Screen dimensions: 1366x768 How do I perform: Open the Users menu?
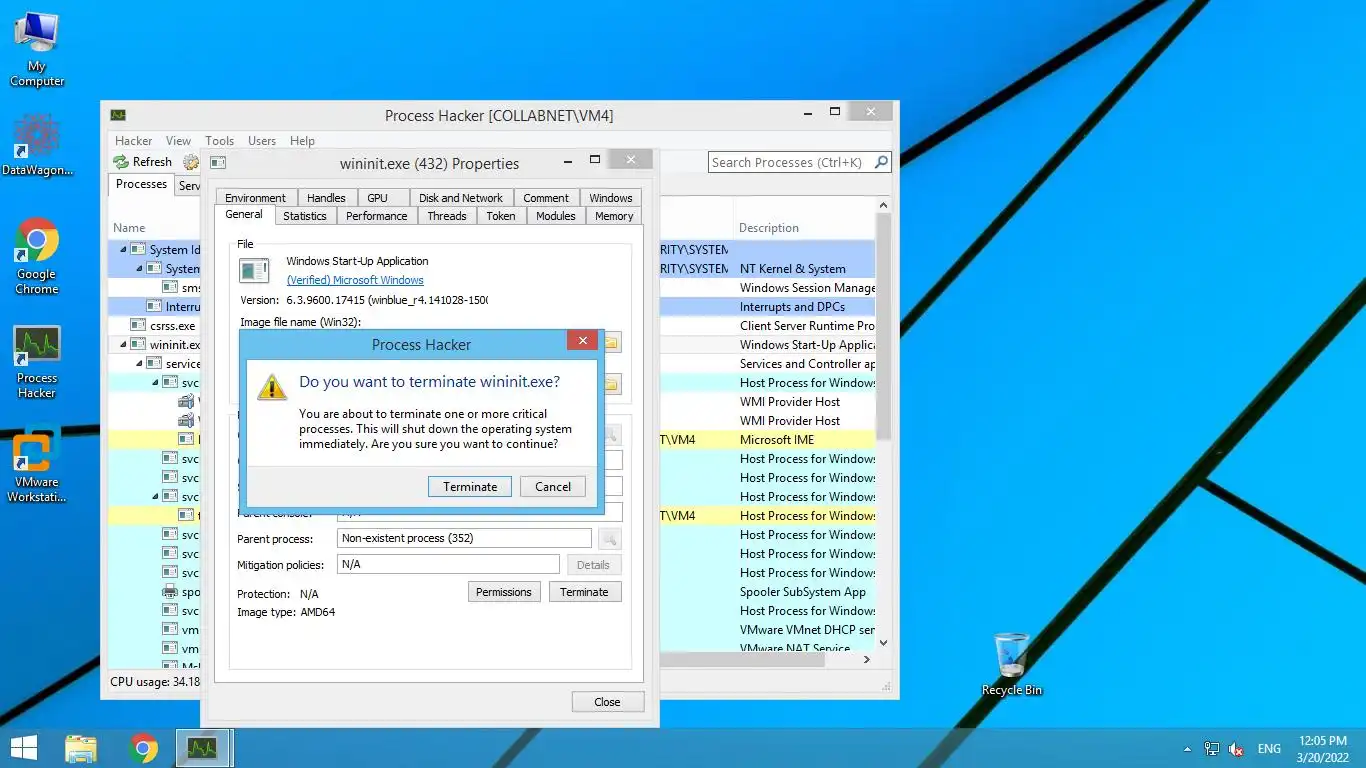pos(262,141)
